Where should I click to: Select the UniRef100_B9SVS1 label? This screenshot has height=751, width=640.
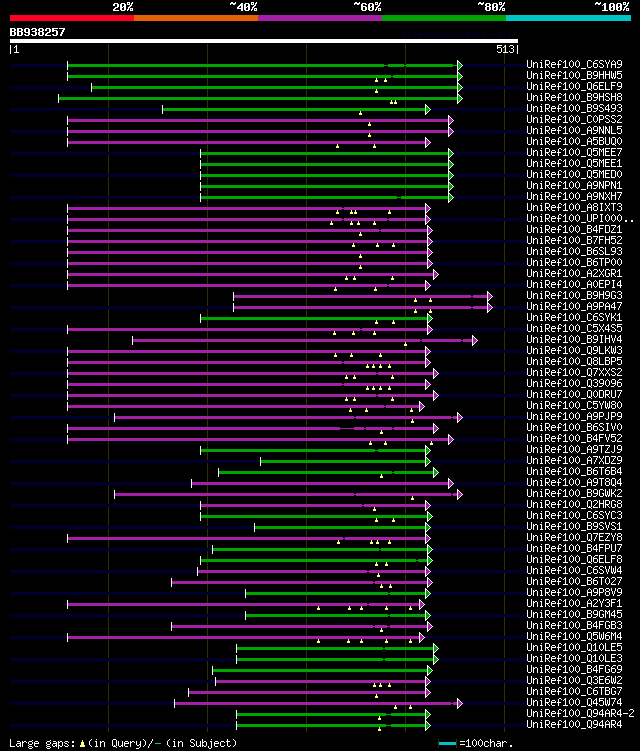574,527
